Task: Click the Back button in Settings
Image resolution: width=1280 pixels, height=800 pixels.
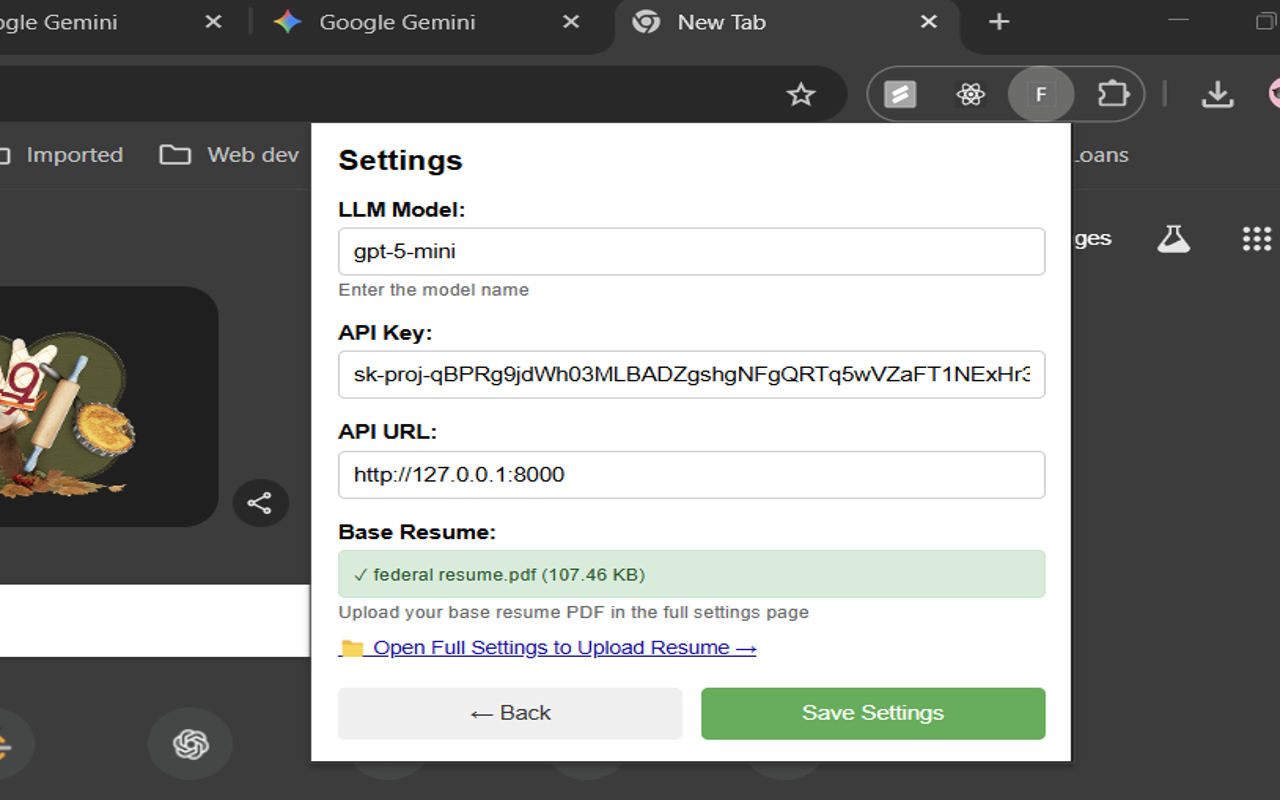Action: tap(510, 713)
